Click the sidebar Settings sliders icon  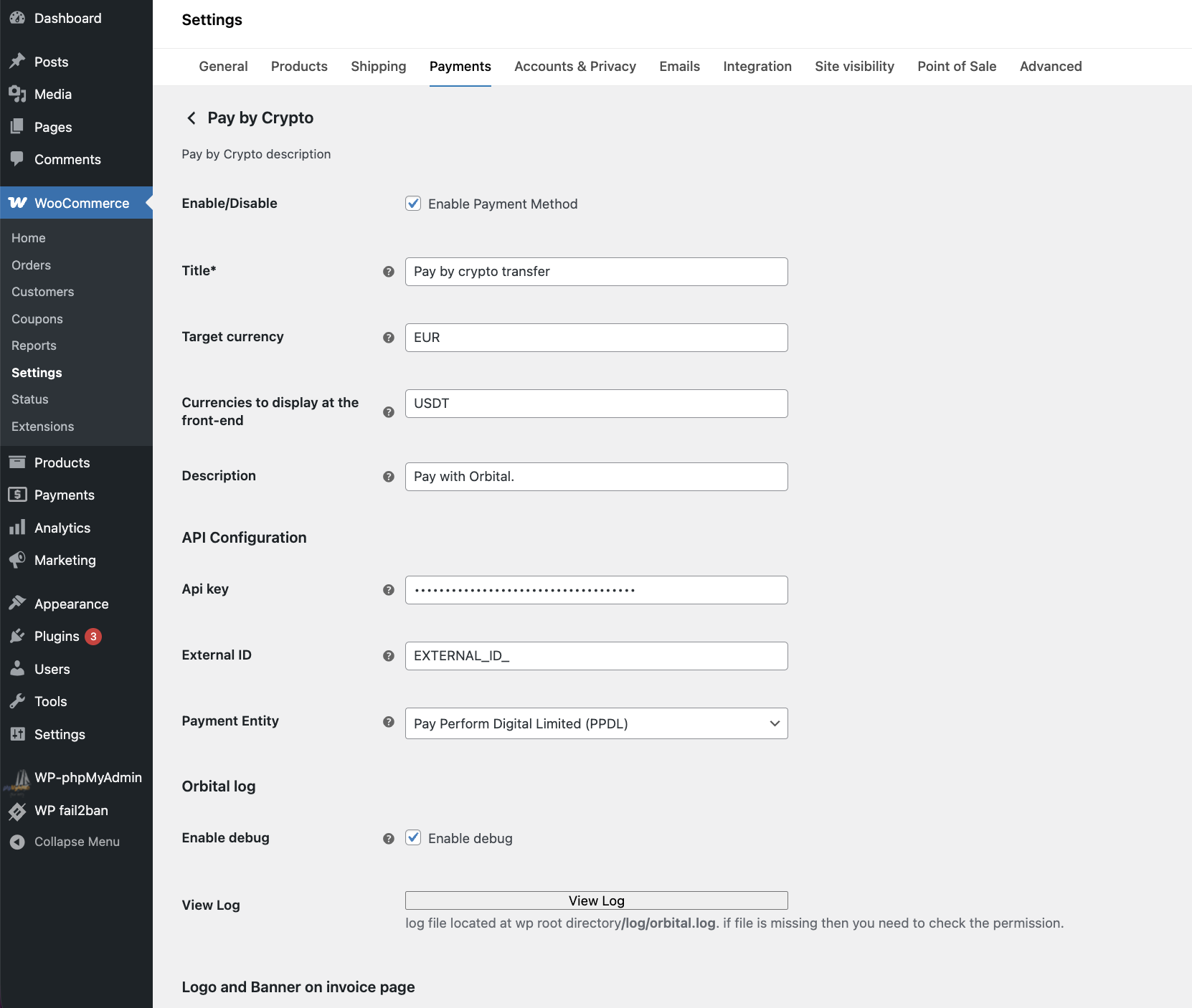point(17,734)
